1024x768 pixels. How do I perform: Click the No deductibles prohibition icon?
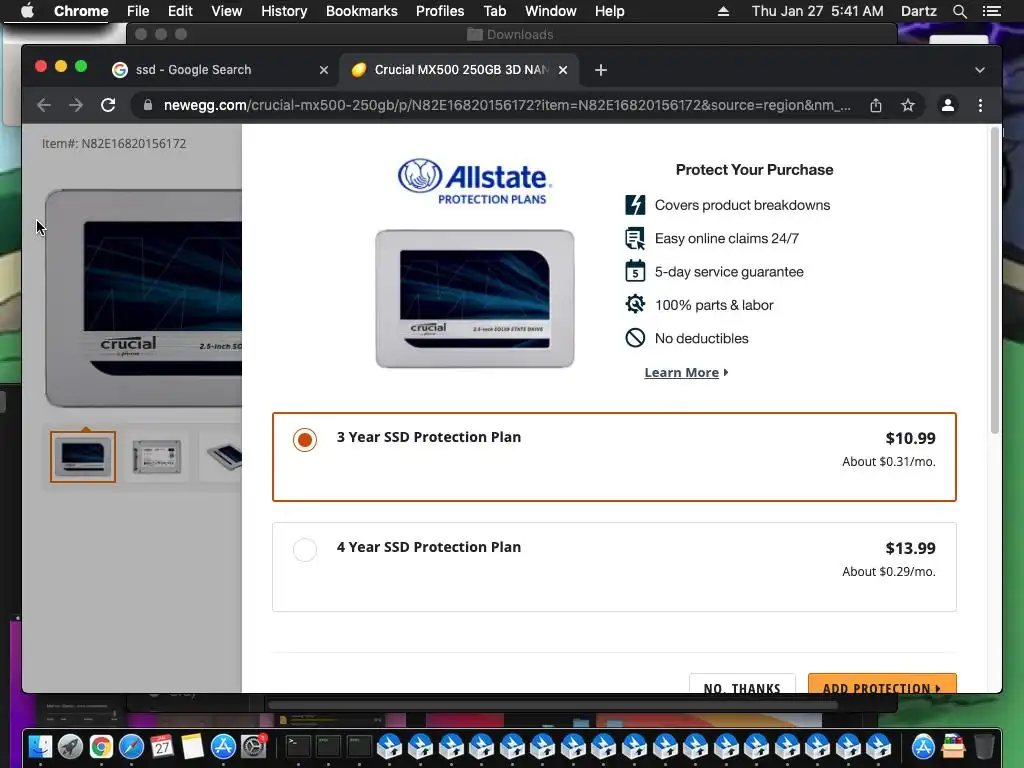635,338
